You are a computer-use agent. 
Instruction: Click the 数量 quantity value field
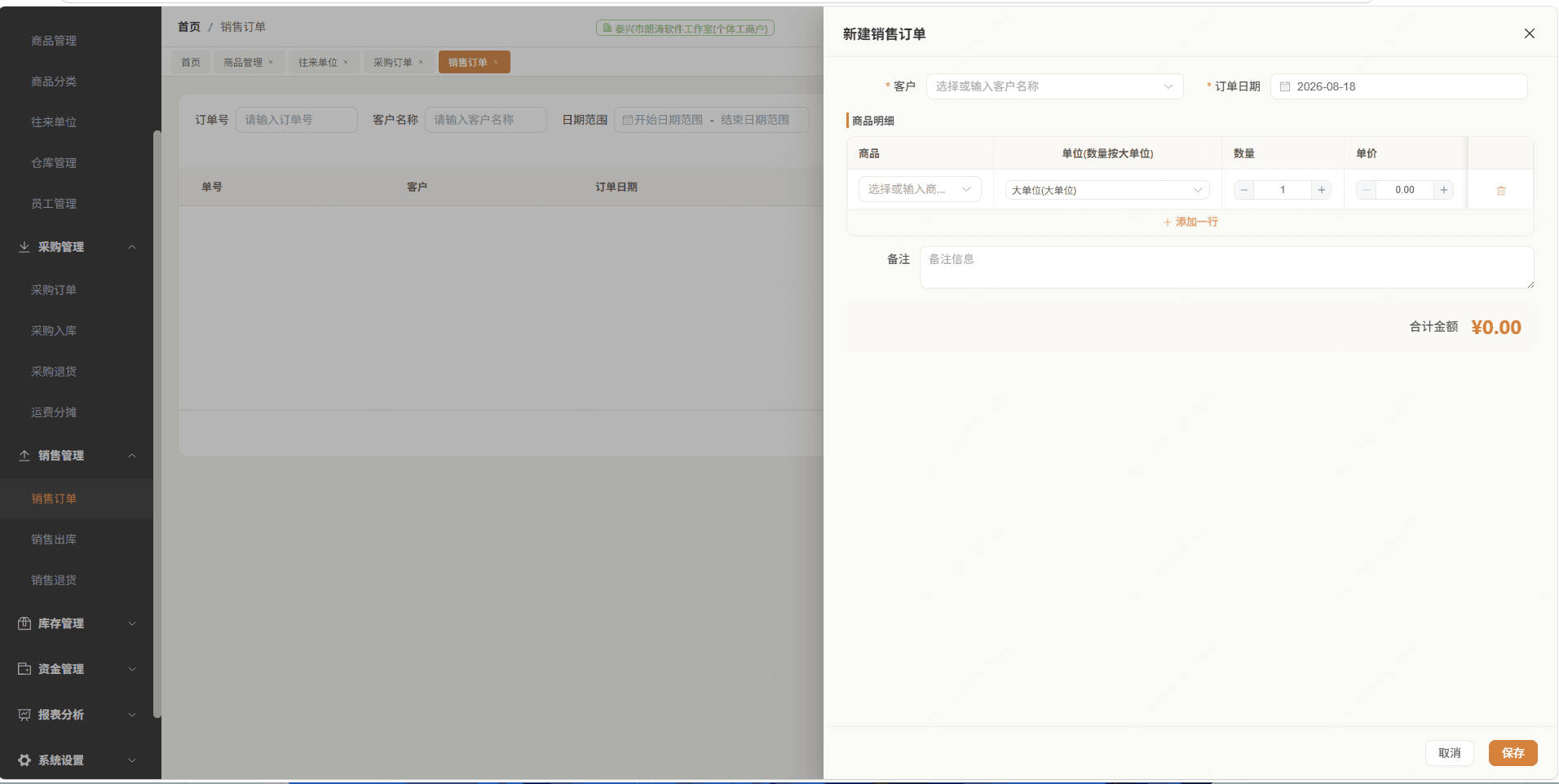(x=1283, y=190)
